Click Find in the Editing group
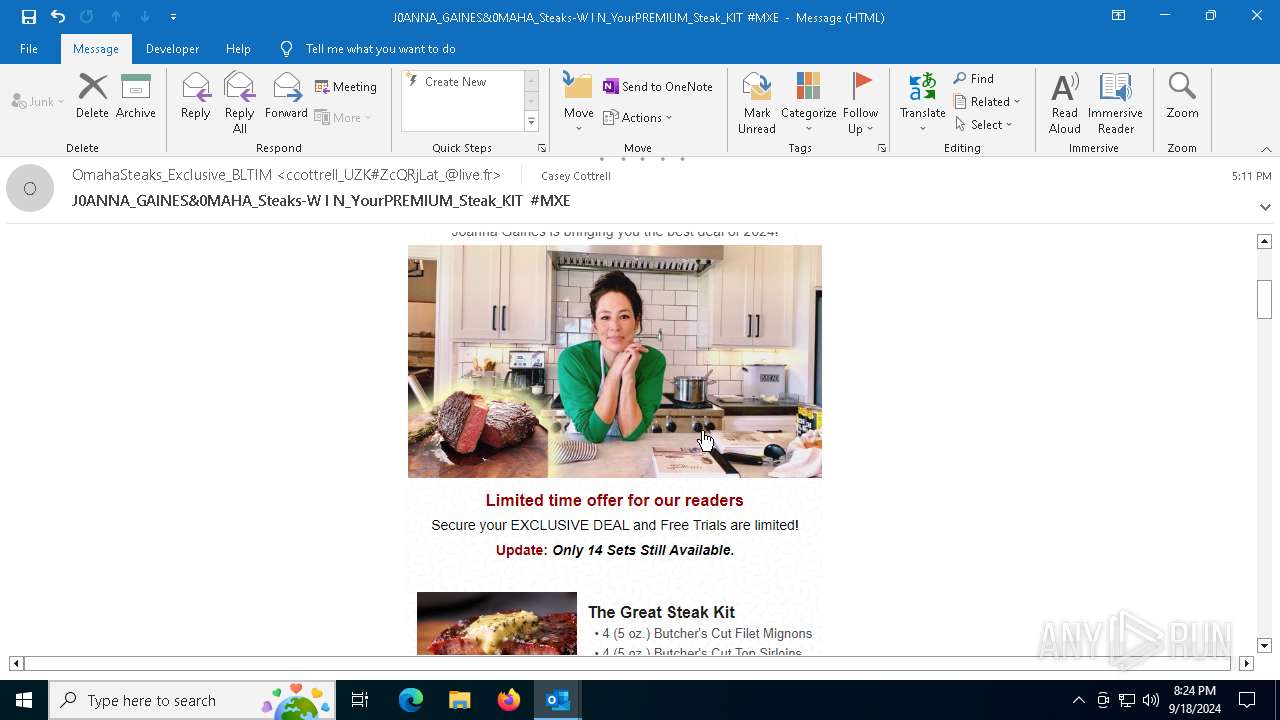 click(x=974, y=79)
